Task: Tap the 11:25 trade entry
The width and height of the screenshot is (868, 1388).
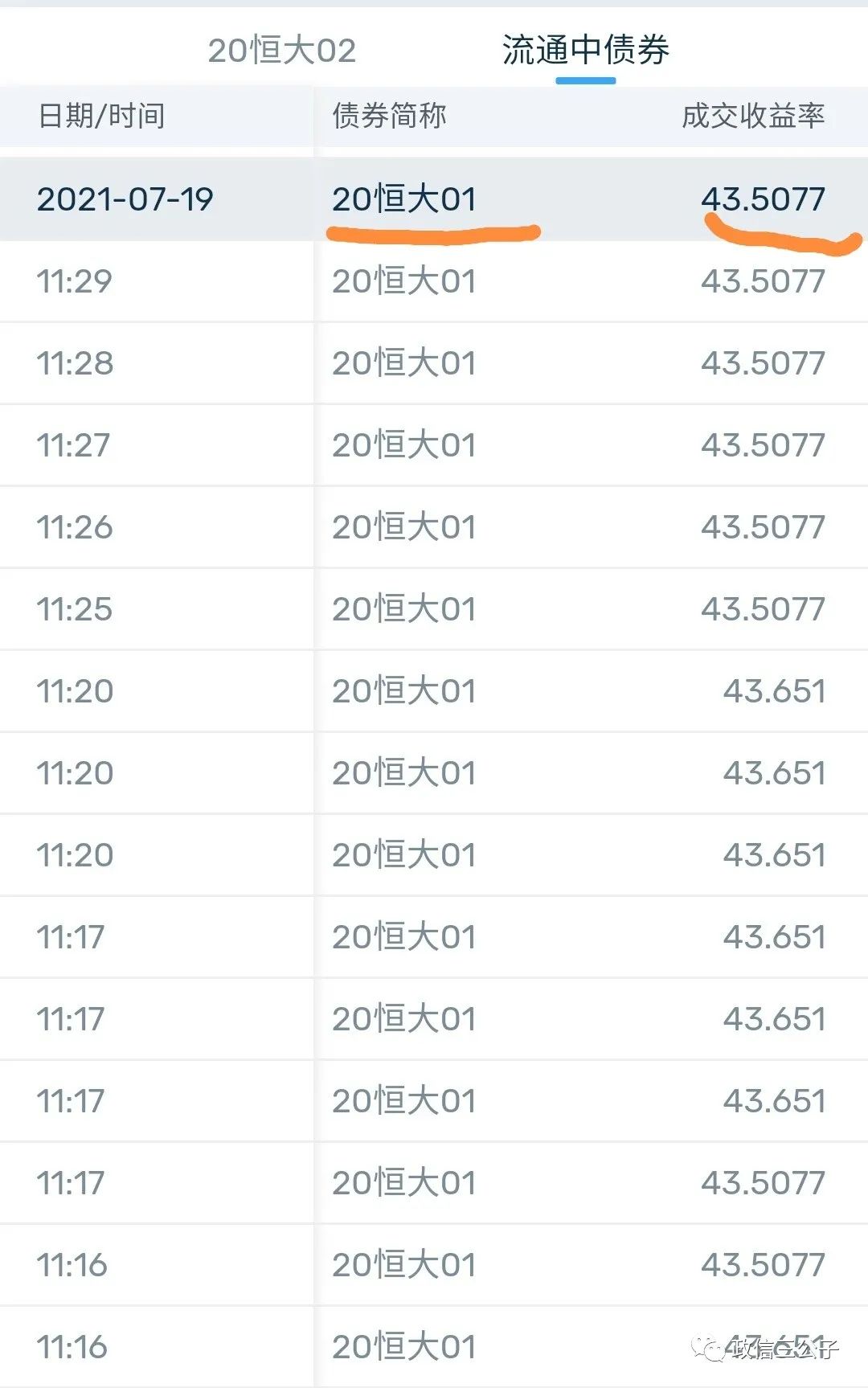Action: [434, 609]
